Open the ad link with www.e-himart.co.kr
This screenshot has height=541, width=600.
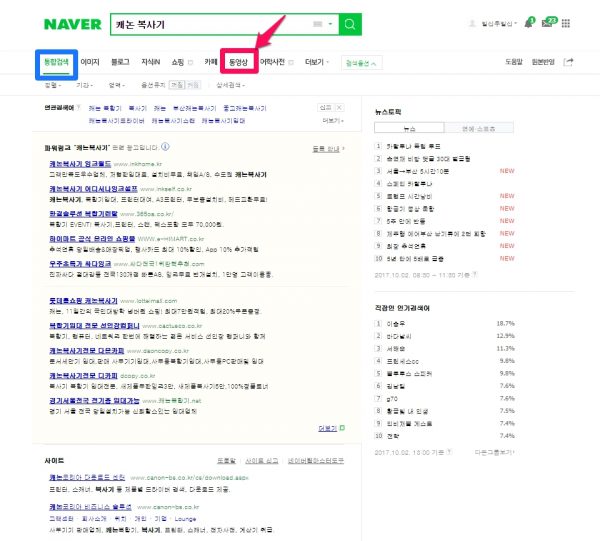point(92,239)
